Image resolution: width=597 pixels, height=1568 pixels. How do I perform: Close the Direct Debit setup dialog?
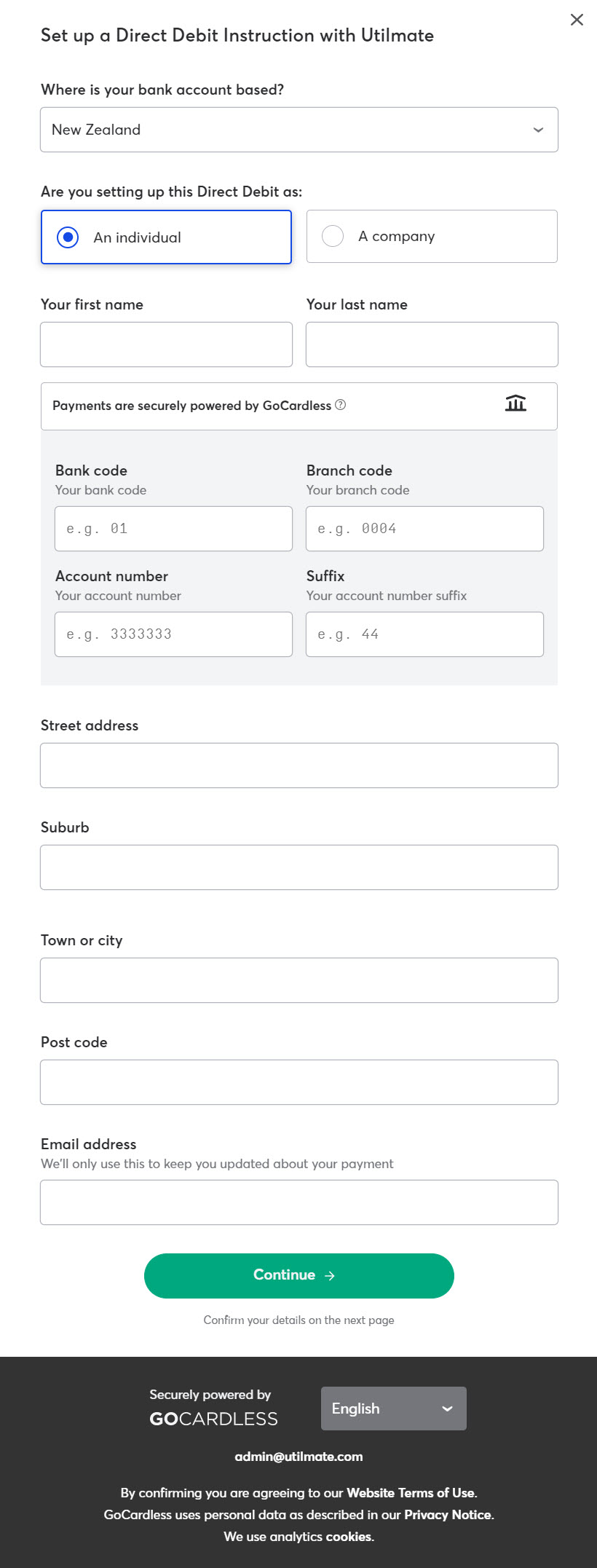pos(577,20)
